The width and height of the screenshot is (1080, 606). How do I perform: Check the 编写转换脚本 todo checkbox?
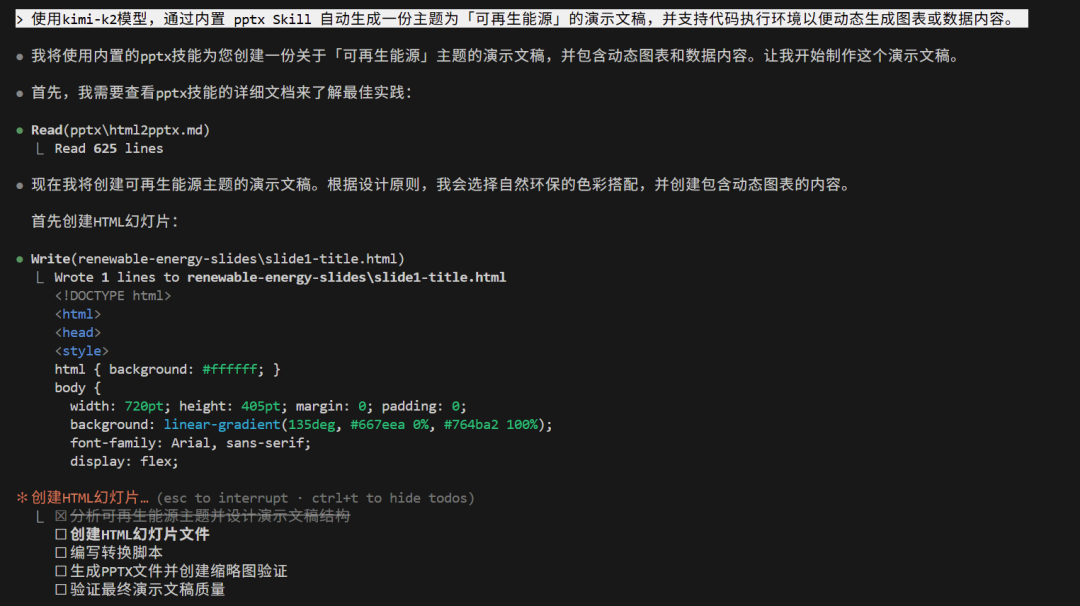(61, 553)
